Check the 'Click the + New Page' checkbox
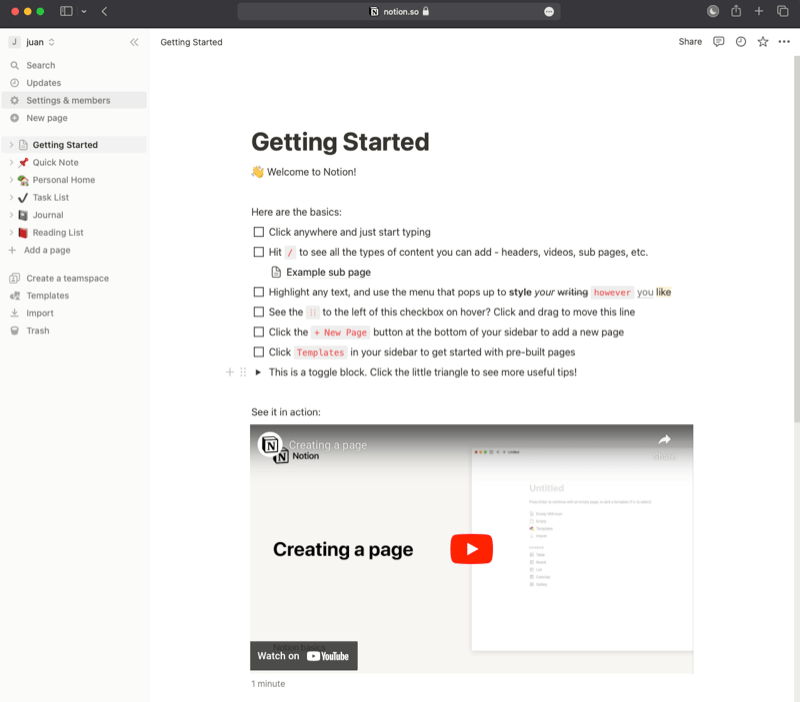This screenshot has height=702, width=800. [259, 332]
